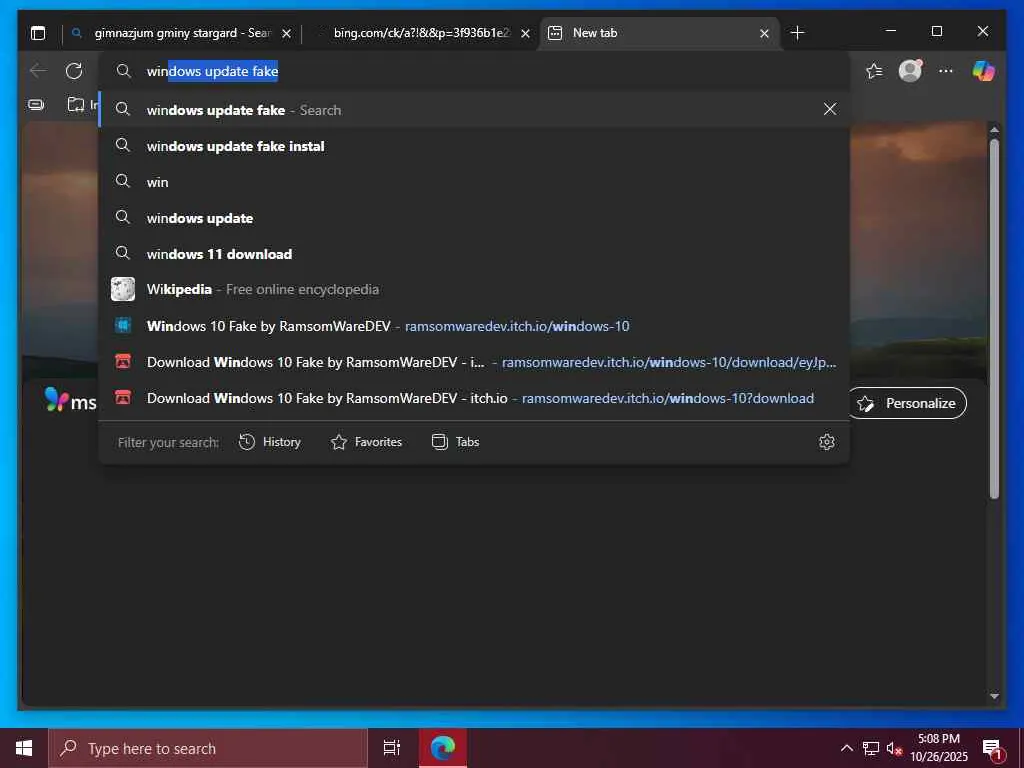Image resolution: width=1024 pixels, height=768 pixels.
Task: Click the taskbar 'Type here to search' box
Action: pos(208,748)
